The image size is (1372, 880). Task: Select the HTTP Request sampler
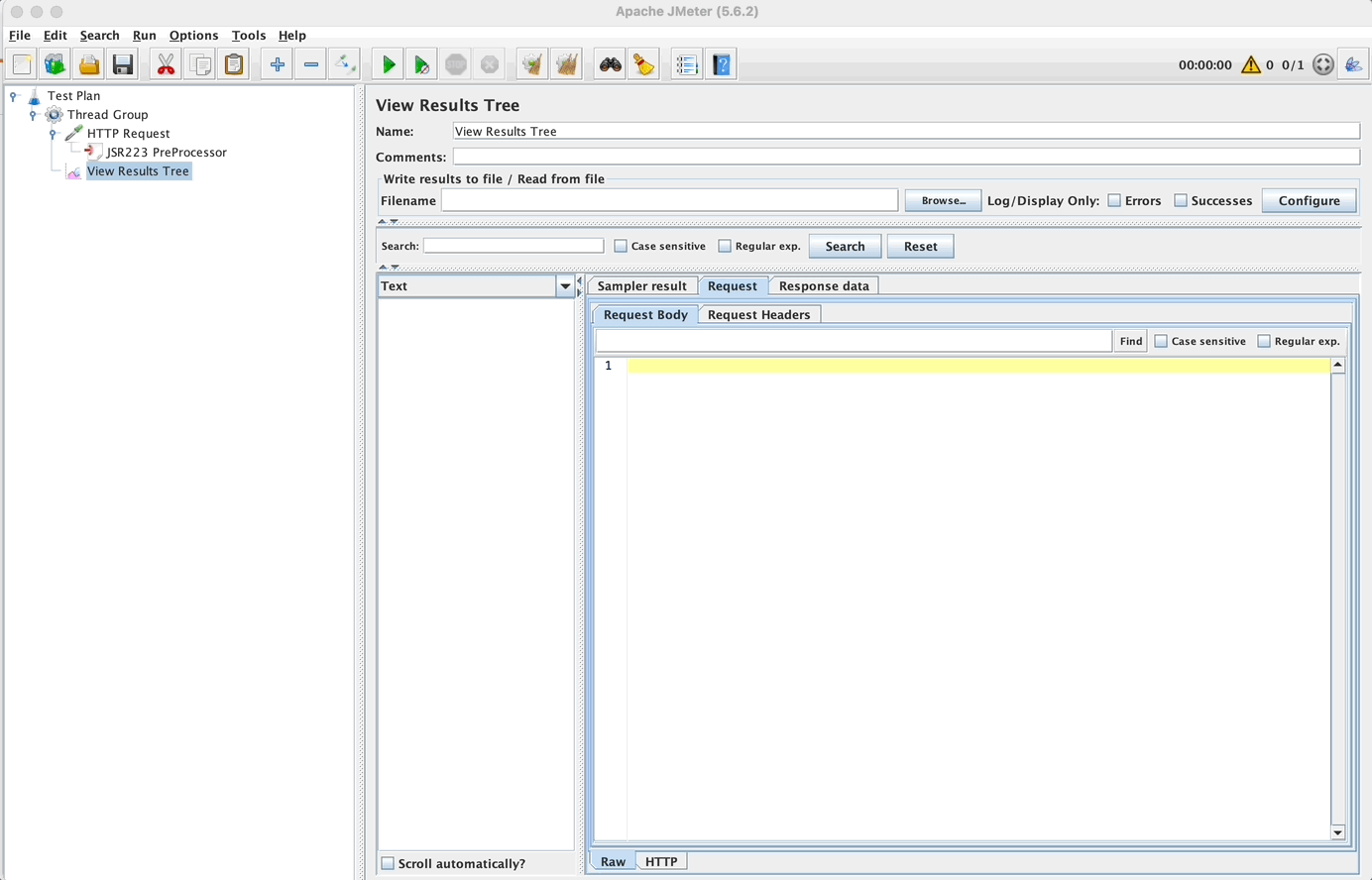pyautogui.click(x=128, y=134)
